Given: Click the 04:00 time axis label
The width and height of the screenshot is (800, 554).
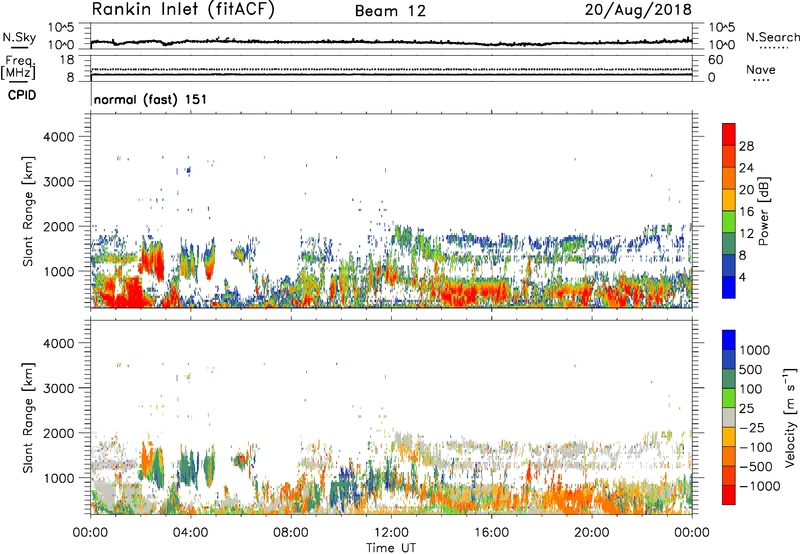Looking at the screenshot, I should 191,533.
